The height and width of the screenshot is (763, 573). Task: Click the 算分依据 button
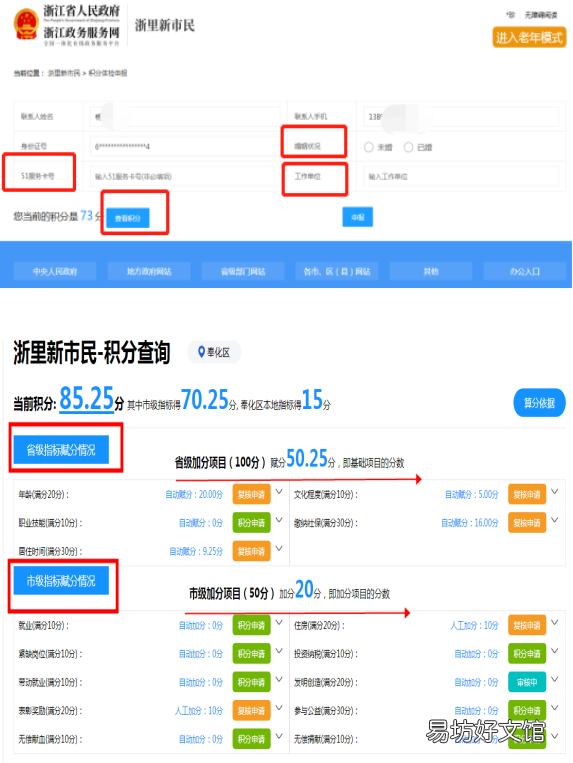pos(539,403)
